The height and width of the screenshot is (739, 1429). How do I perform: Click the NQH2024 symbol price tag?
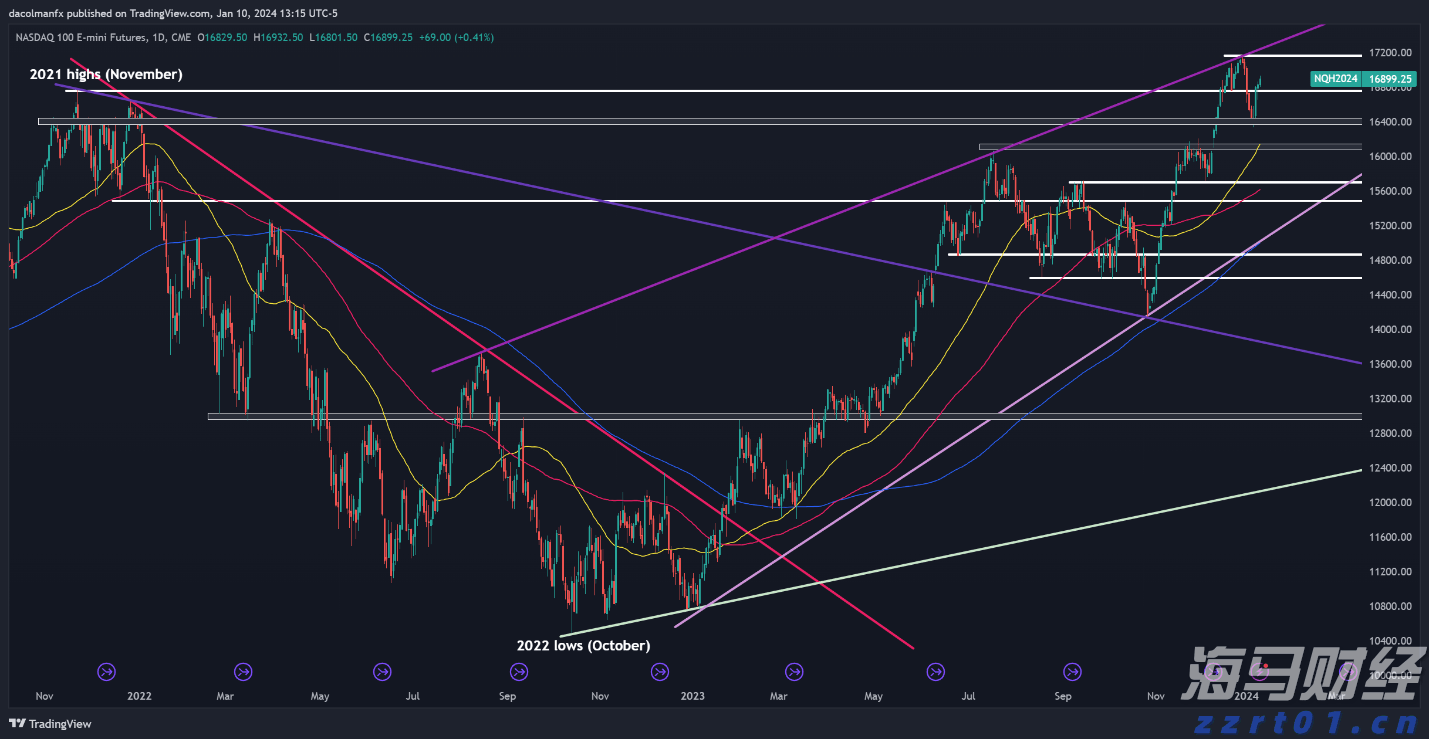pos(1334,78)
